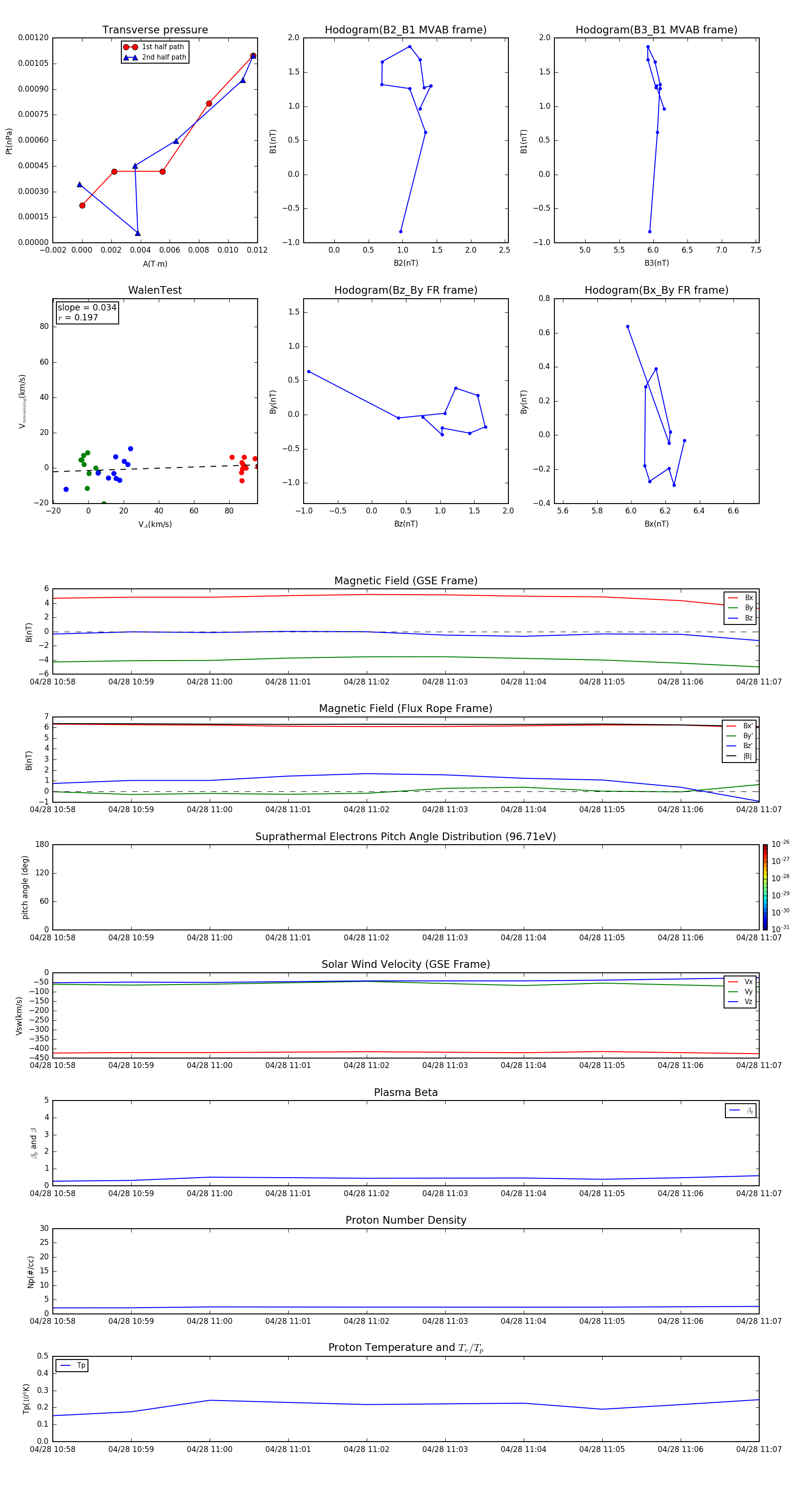Click the red Bx line in GSE Frame panel
812x1489 pixels.
point(406,595)
